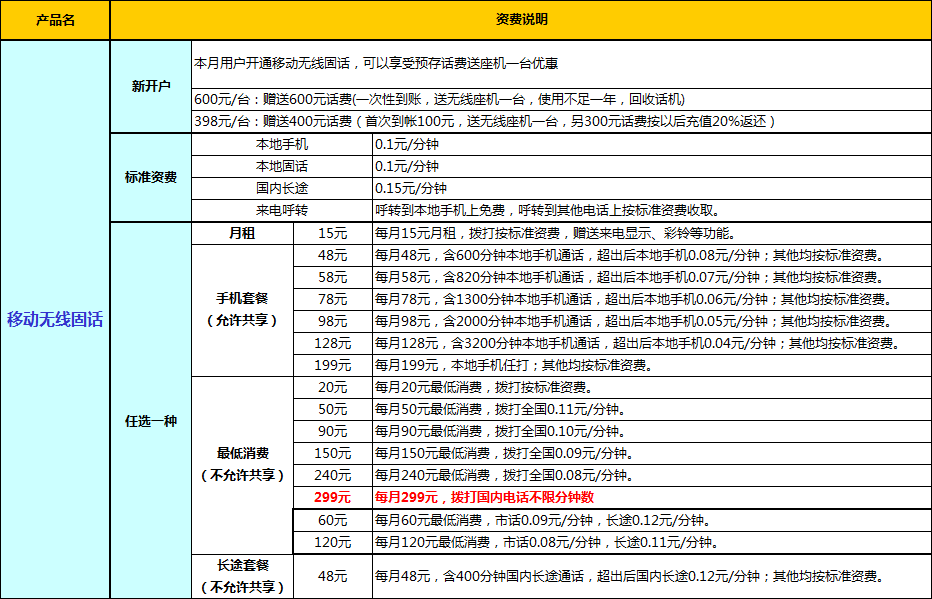
Task: Select the 本地手机 cell
Action: tap(282, 144)
